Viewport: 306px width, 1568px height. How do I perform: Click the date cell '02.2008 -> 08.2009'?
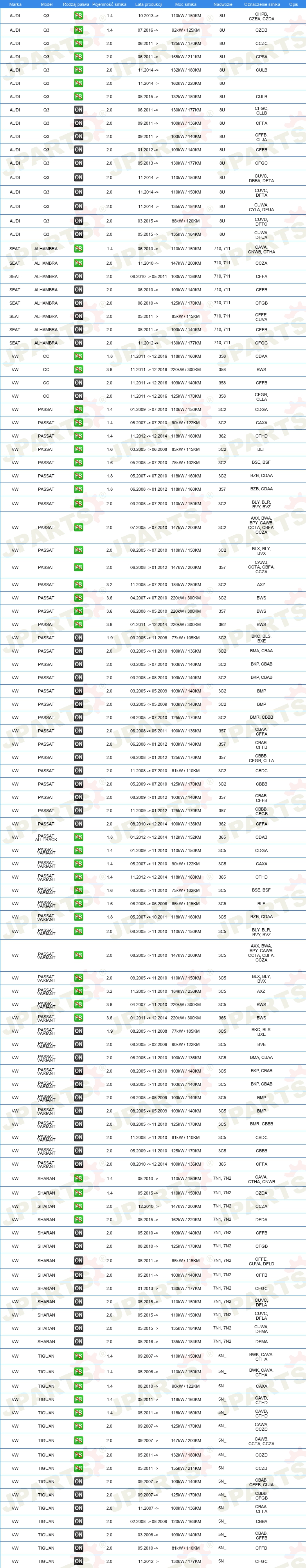[148, 1522]
